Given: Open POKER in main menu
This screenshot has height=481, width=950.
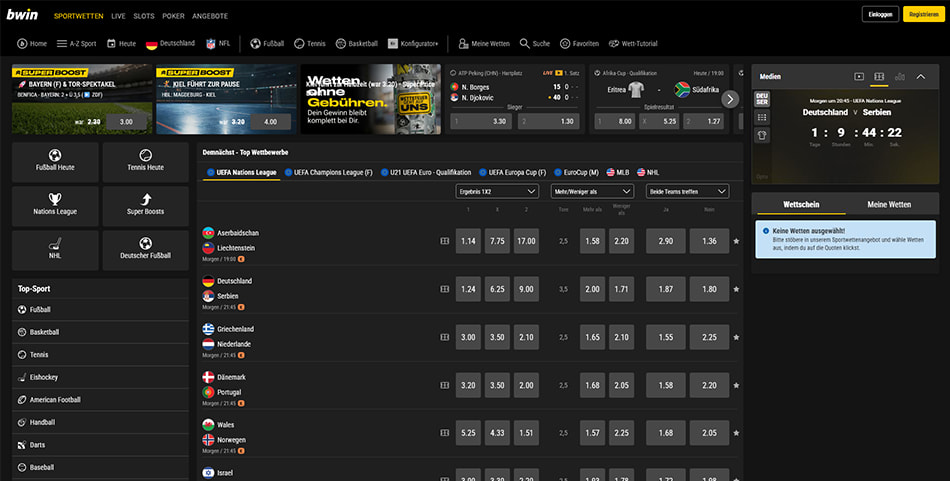Looking at the screenshot, I should point(173,16).
